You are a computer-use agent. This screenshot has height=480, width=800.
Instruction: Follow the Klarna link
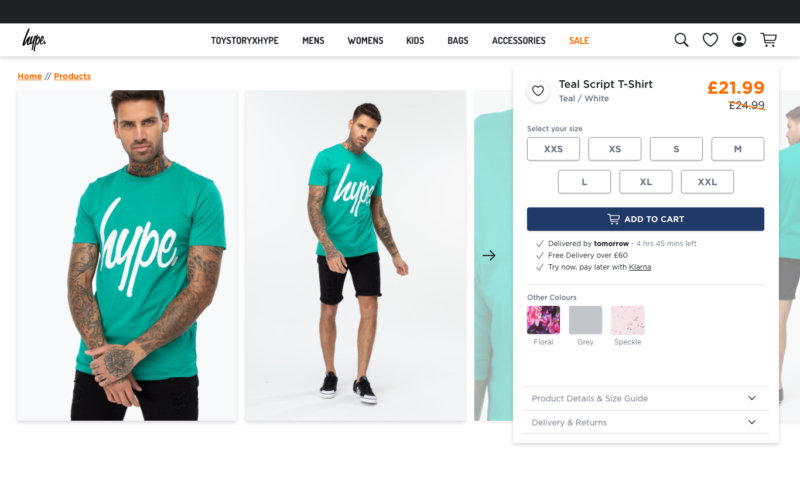pyautogui.click(x=640, y=267)
